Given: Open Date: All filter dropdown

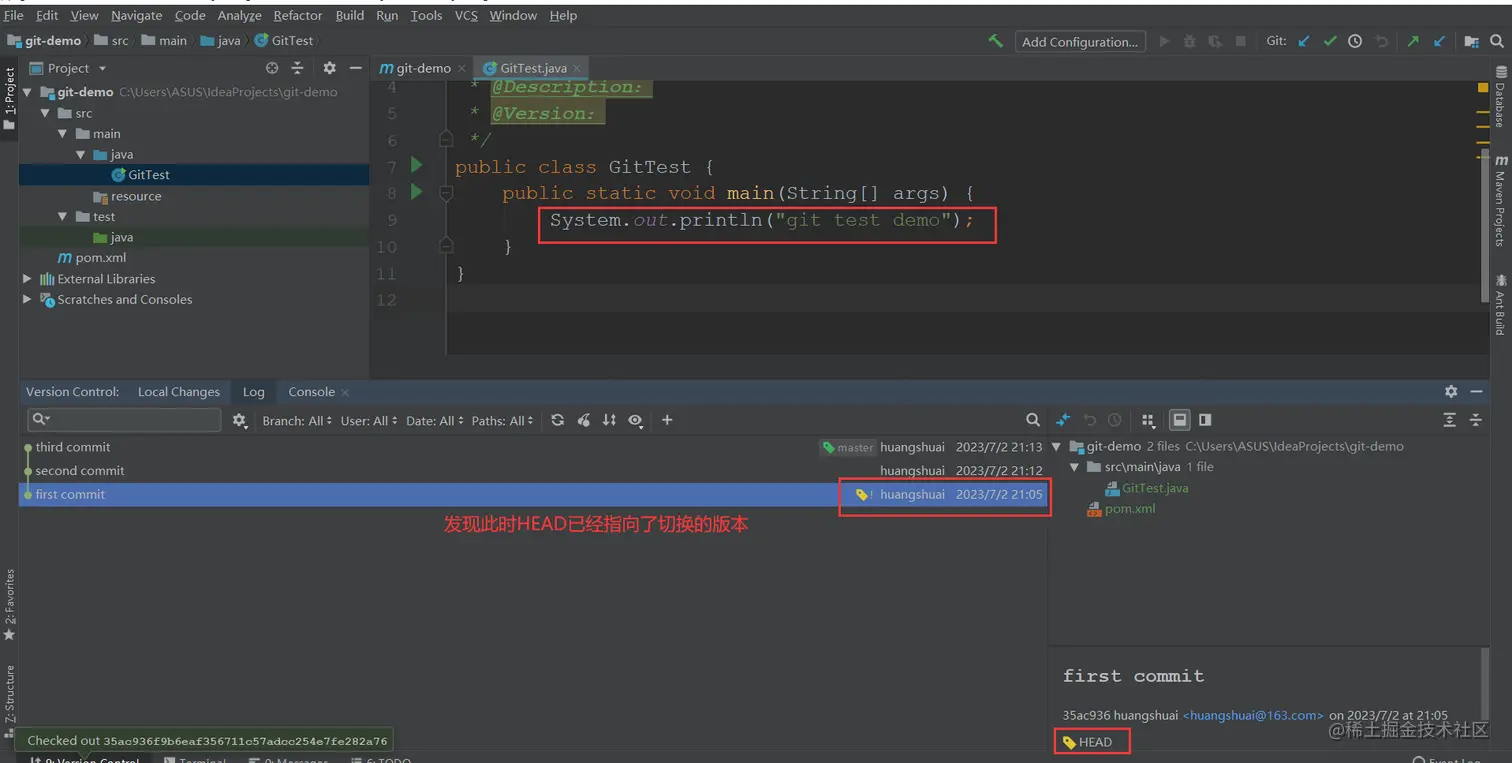Looking at the screenshot, I should pyautogui.click(x=435, y=421).
